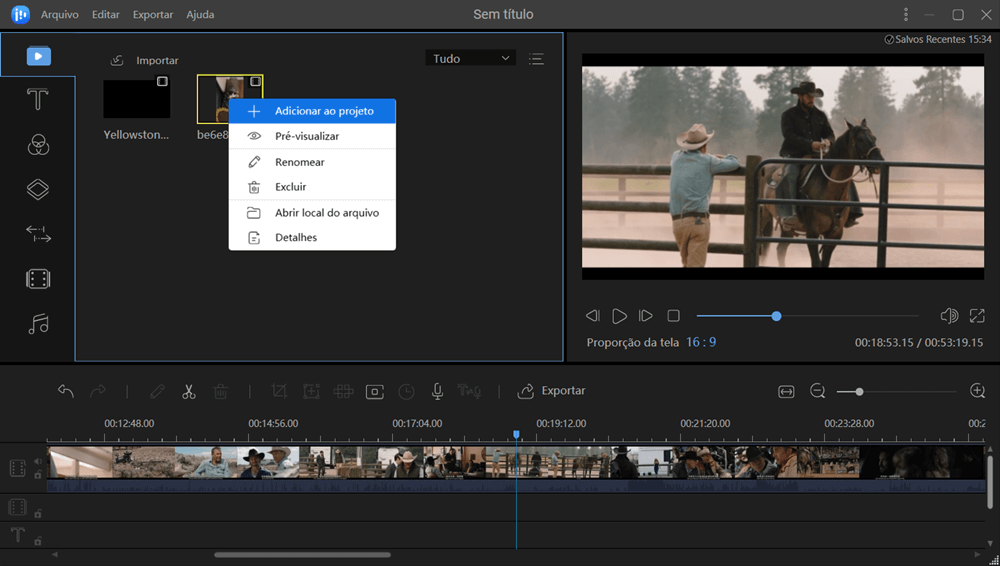Click the Freeze frame icon in toolbar
The image size is (1000, 566).
[374, 391]
